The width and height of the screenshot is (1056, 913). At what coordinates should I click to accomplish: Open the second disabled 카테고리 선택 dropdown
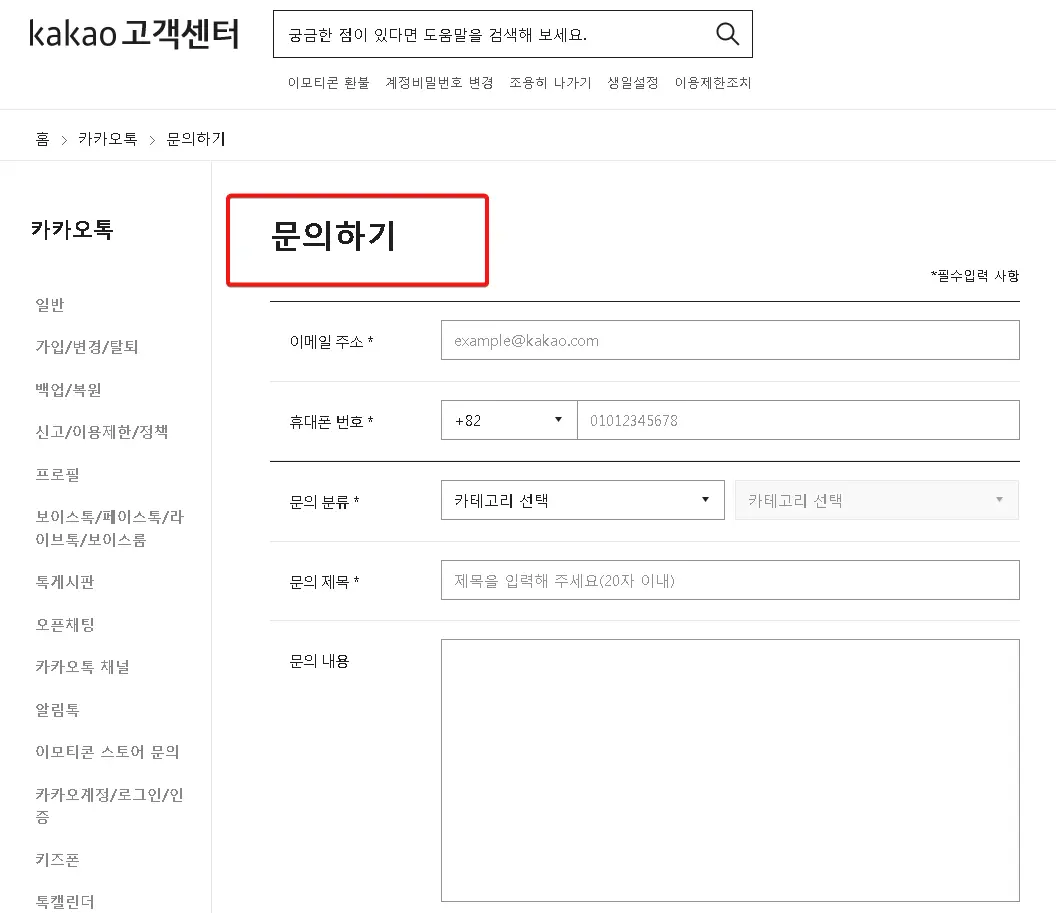pyautogui.click(x=876, y=500)
